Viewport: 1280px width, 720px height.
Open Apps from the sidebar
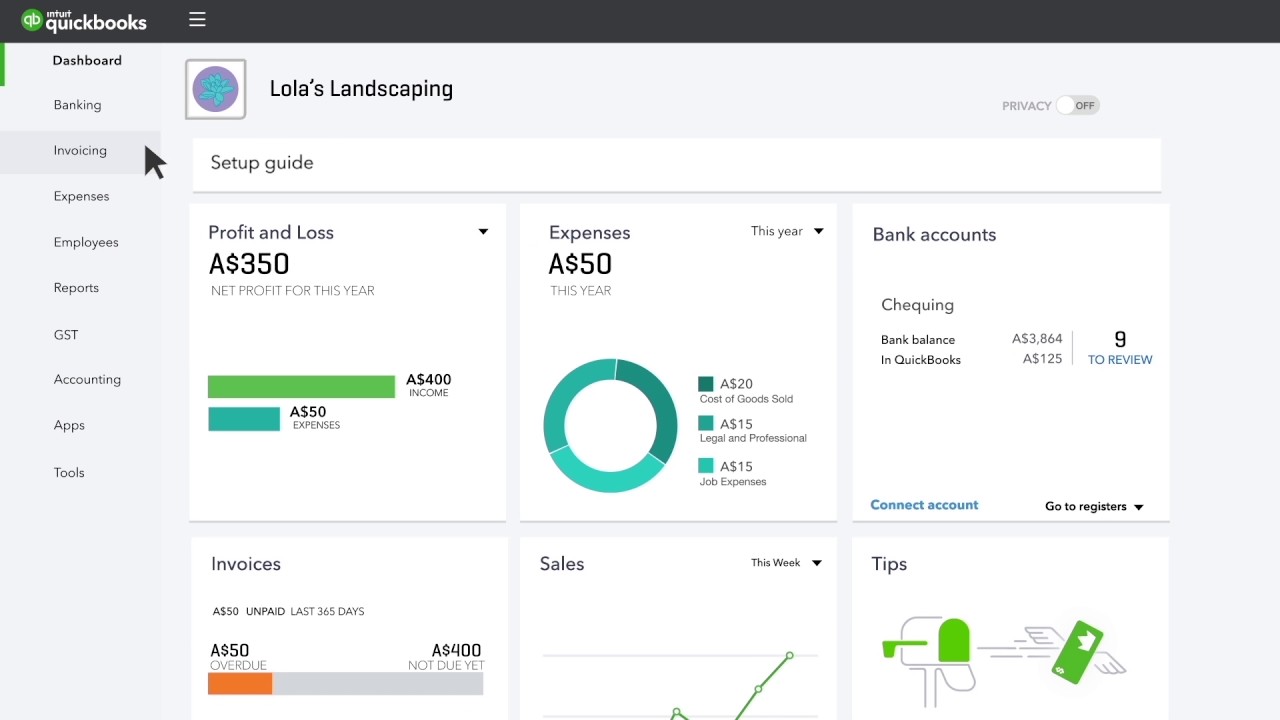coord(69,425)
